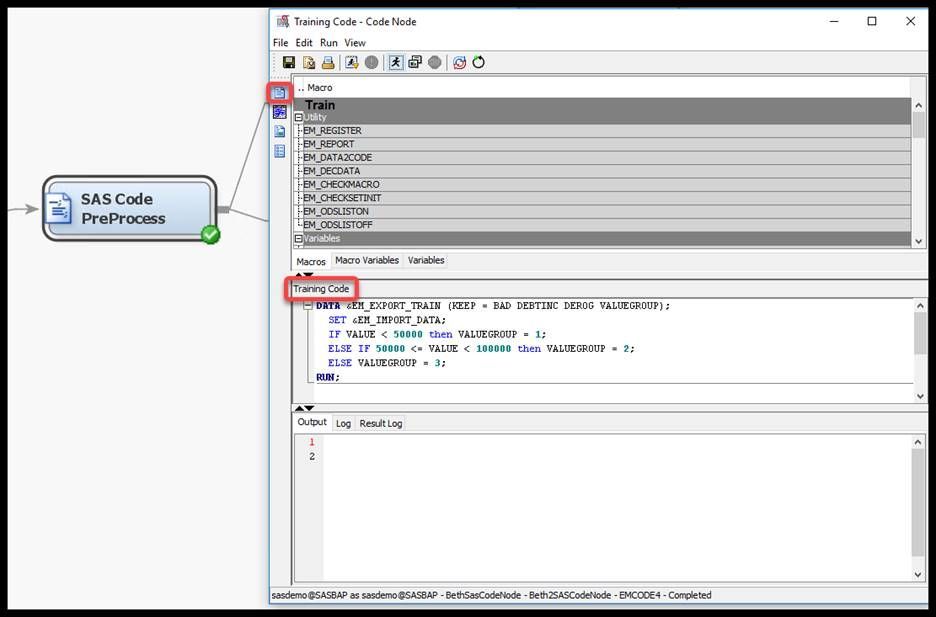Click scroll up arrow in output pane
The height and width of the screenshot is (617, 936).
point(918,442)
